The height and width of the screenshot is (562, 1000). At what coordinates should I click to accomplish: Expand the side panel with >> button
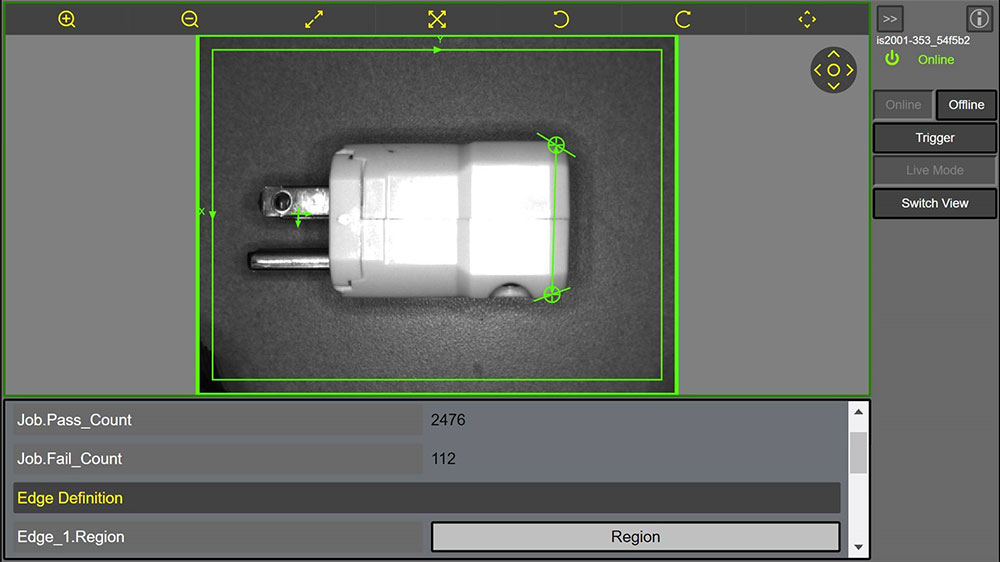coord(890,19)
